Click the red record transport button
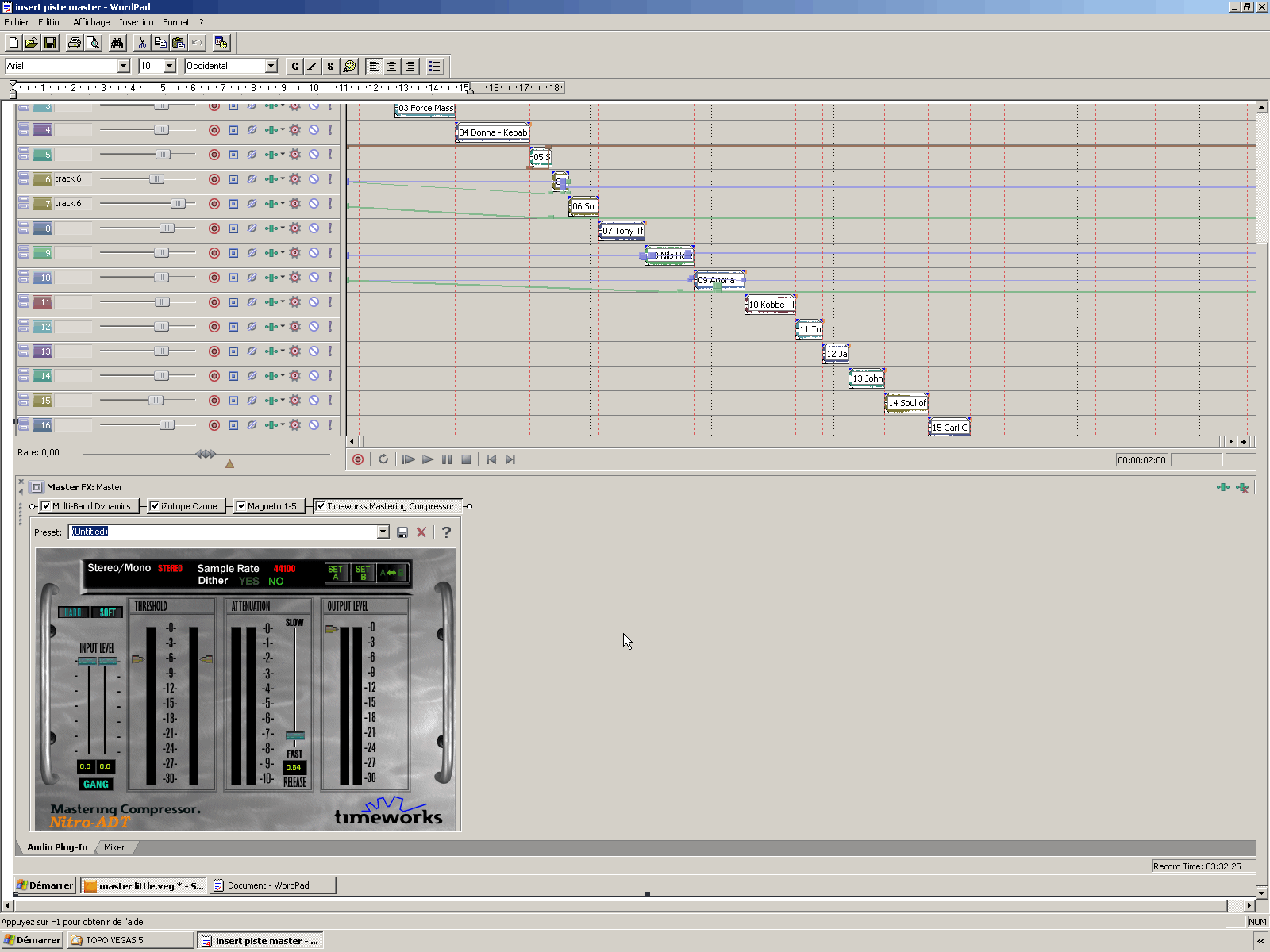The height and width of the screenshot is (952, 1270). 358,459
